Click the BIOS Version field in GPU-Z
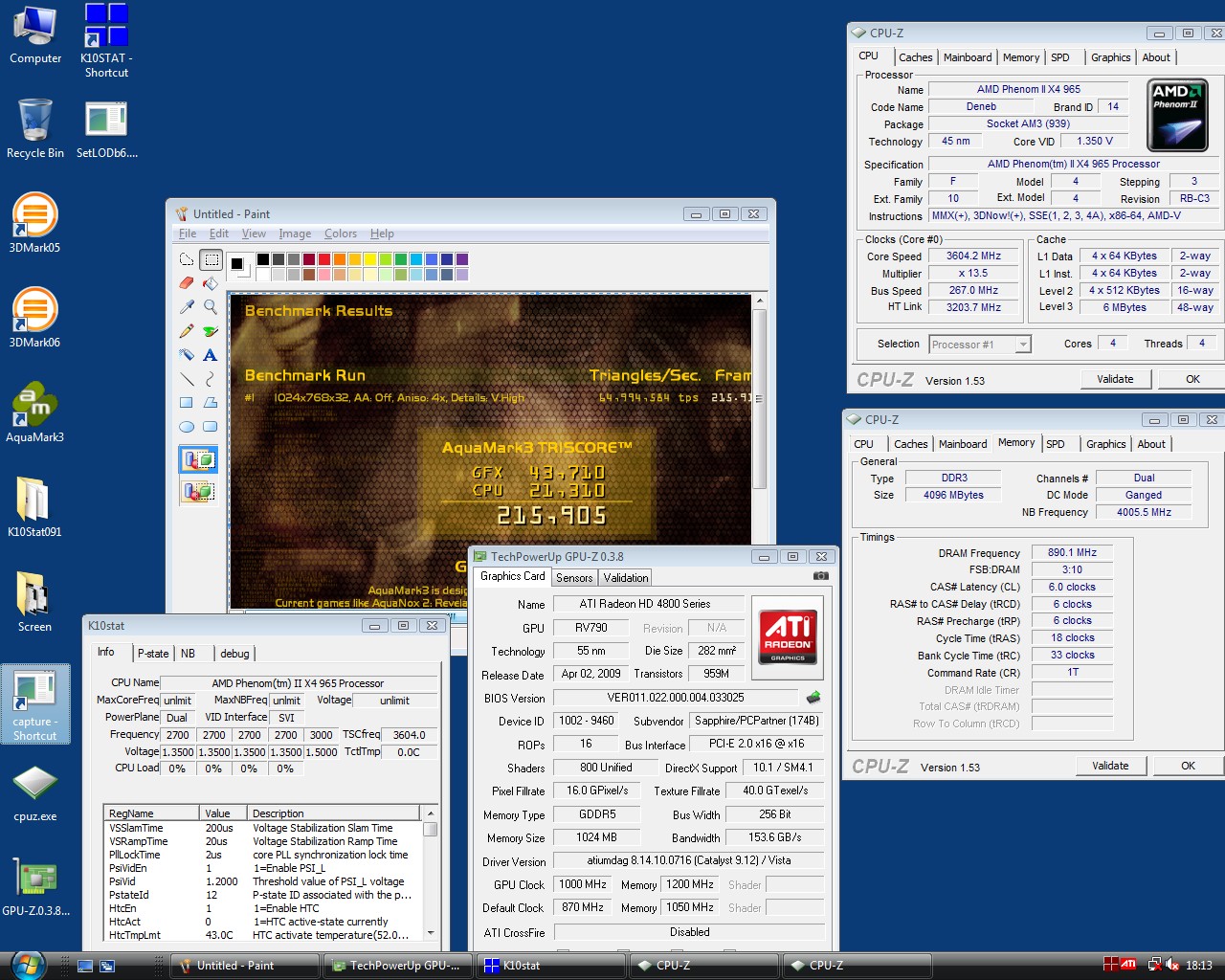1225x980 pixels. 676,698
